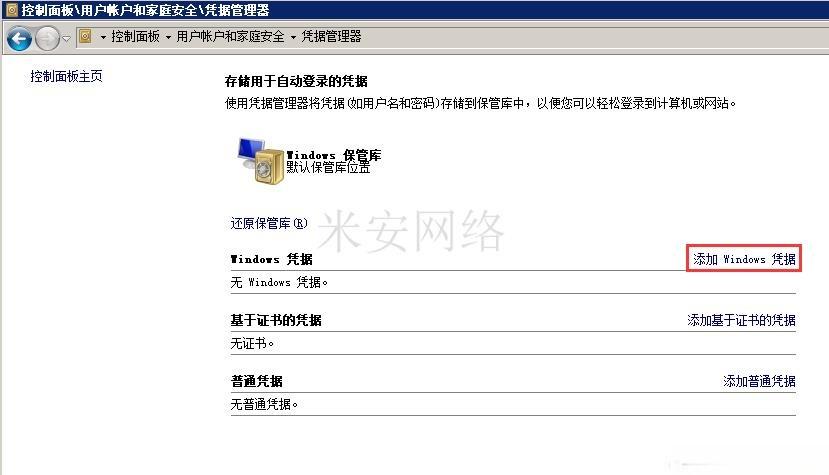Expand the dropdown arrow before 控制面板
829x475 pixels.
coord(103,37)
